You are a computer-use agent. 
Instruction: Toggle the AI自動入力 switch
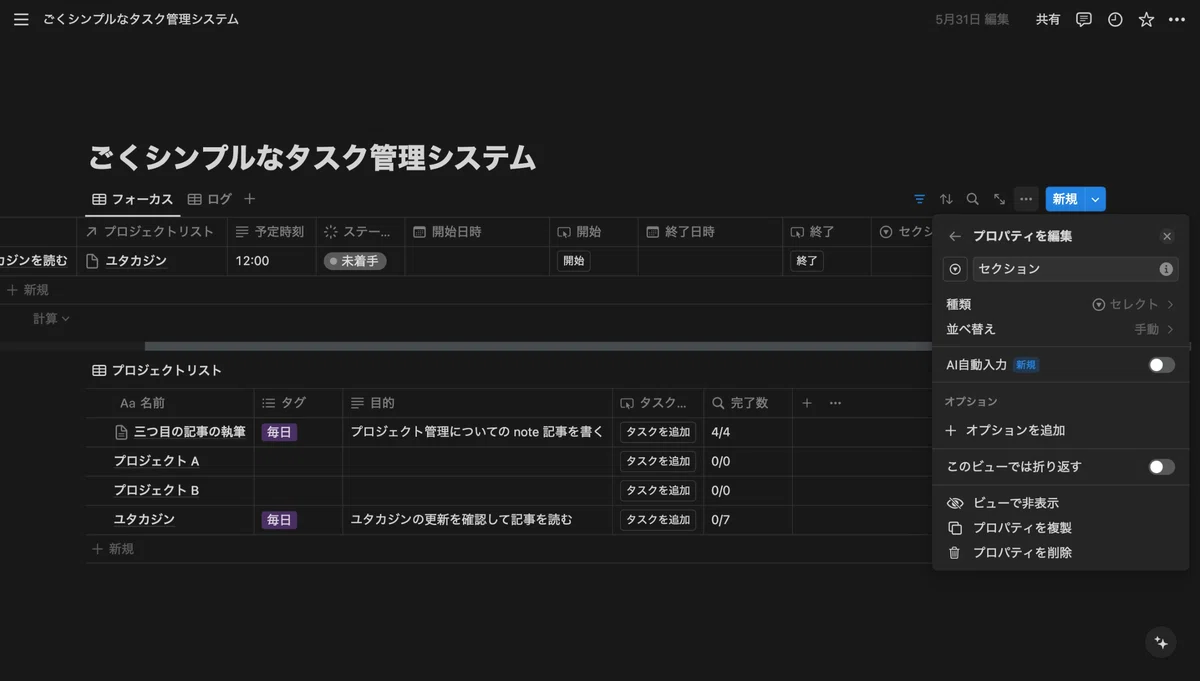tap(1161, 365)
